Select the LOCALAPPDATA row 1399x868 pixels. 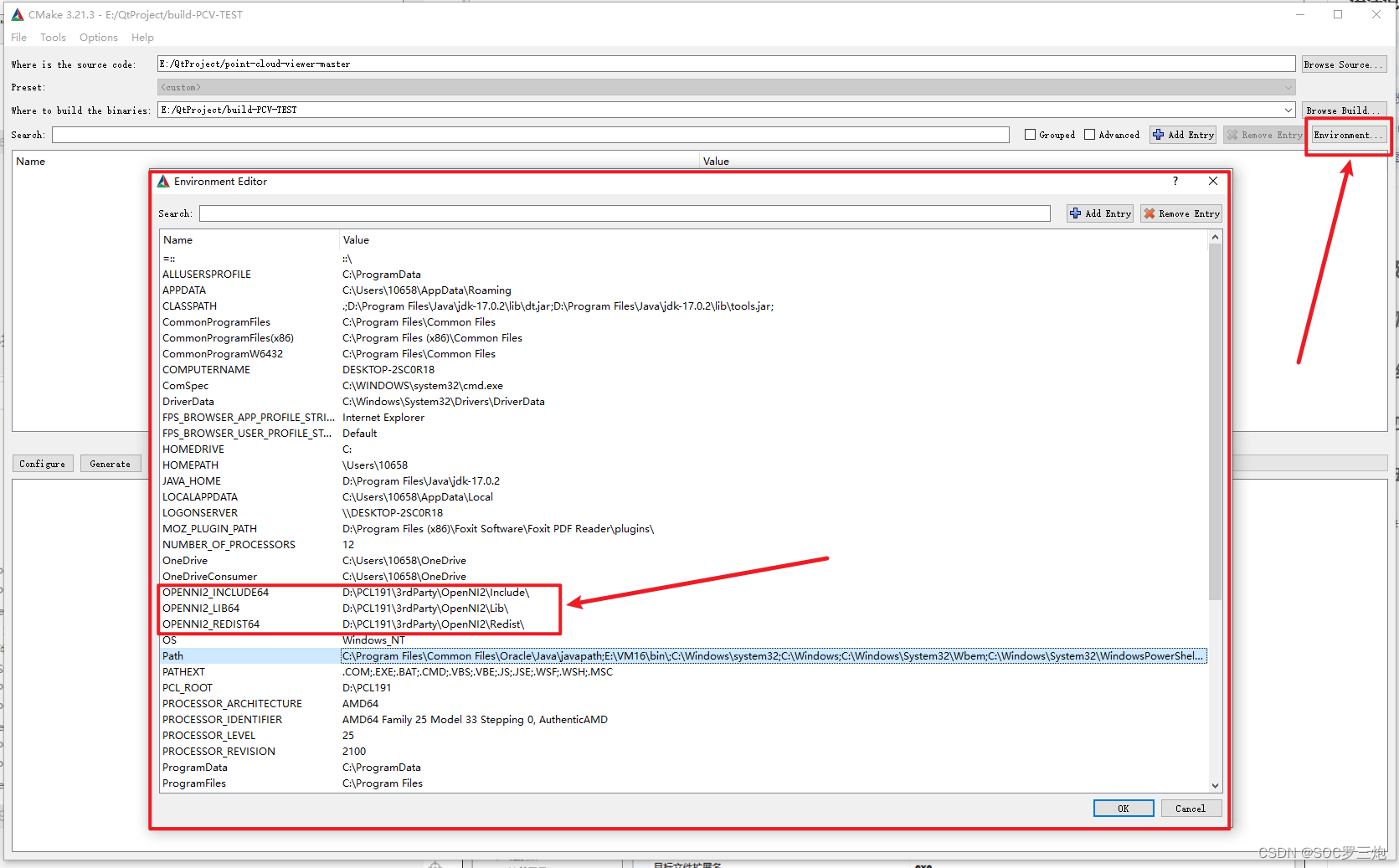click(x=683, y=497)
